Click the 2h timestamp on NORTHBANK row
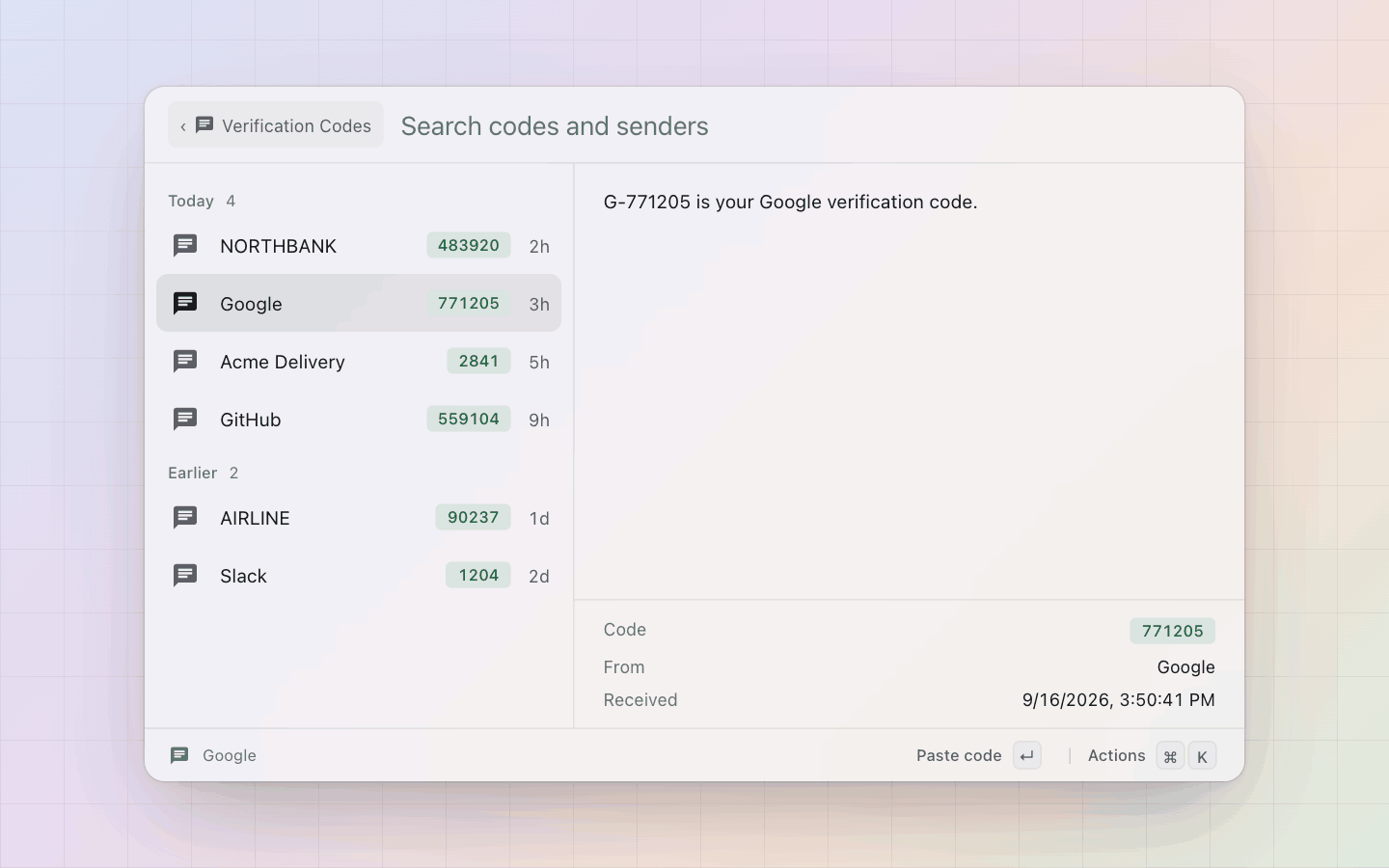This screenshot has width=1389, height=868. (539, 246)
